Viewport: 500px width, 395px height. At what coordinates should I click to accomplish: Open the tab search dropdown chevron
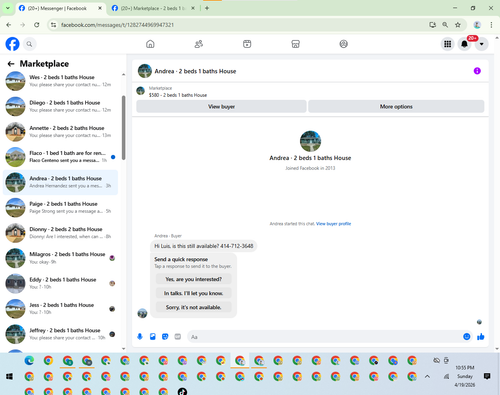[8, 8]
